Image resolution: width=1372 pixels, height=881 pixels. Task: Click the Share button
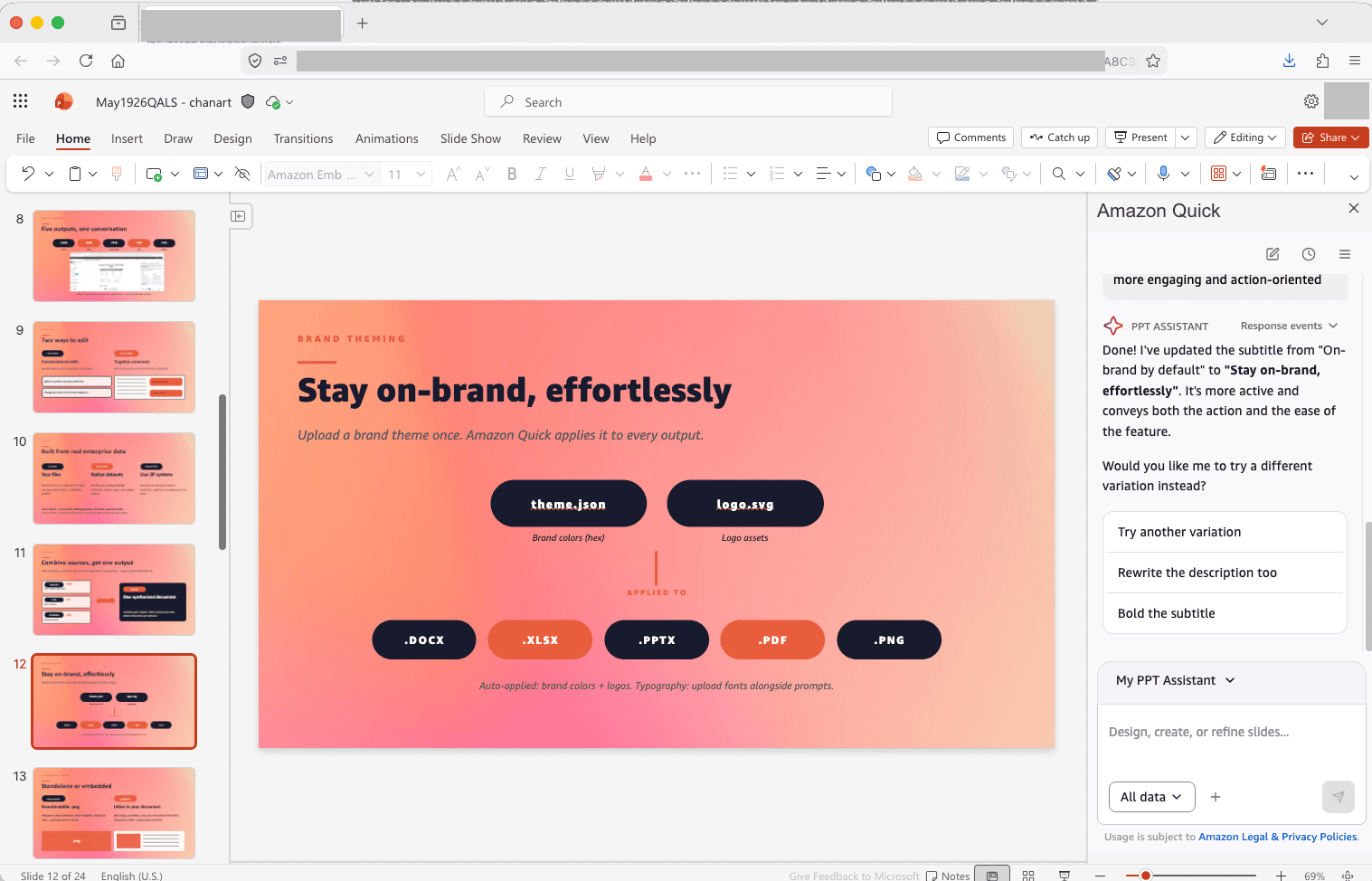[1330, 137]
